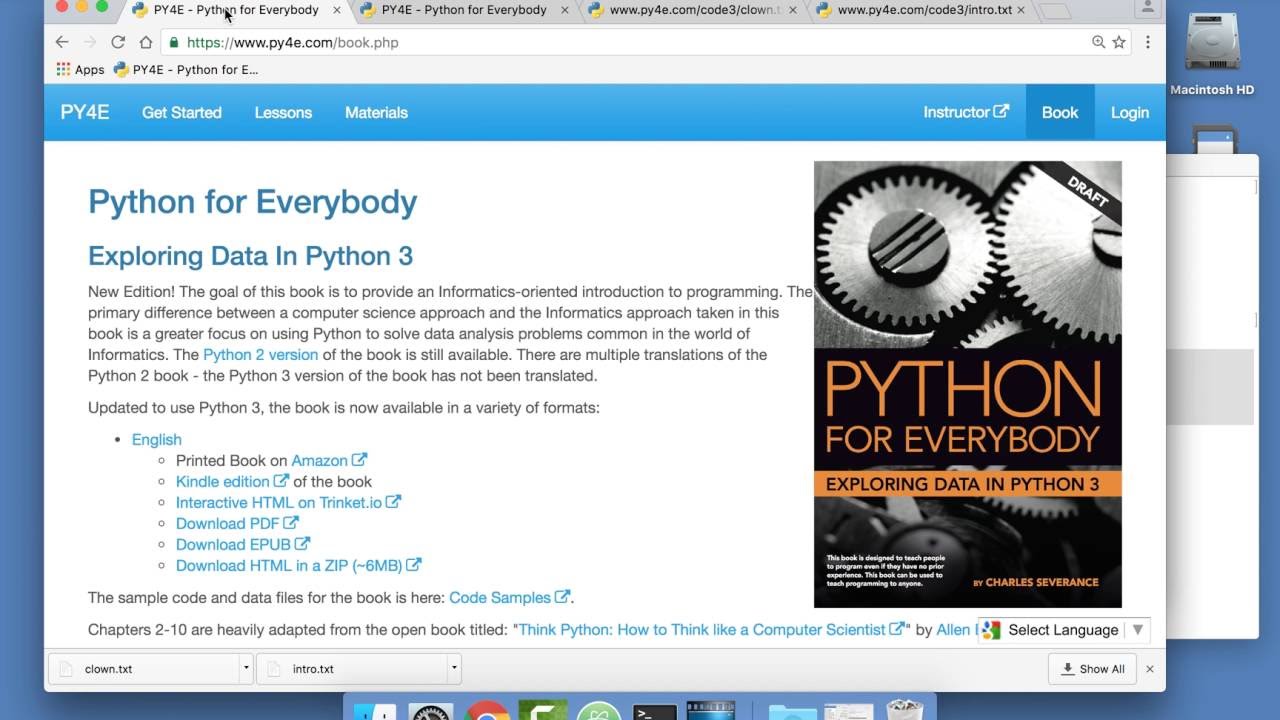This screenshot has height=720, width=1280.
Task: Click the Download PDF link
Action: coord(237,523)
